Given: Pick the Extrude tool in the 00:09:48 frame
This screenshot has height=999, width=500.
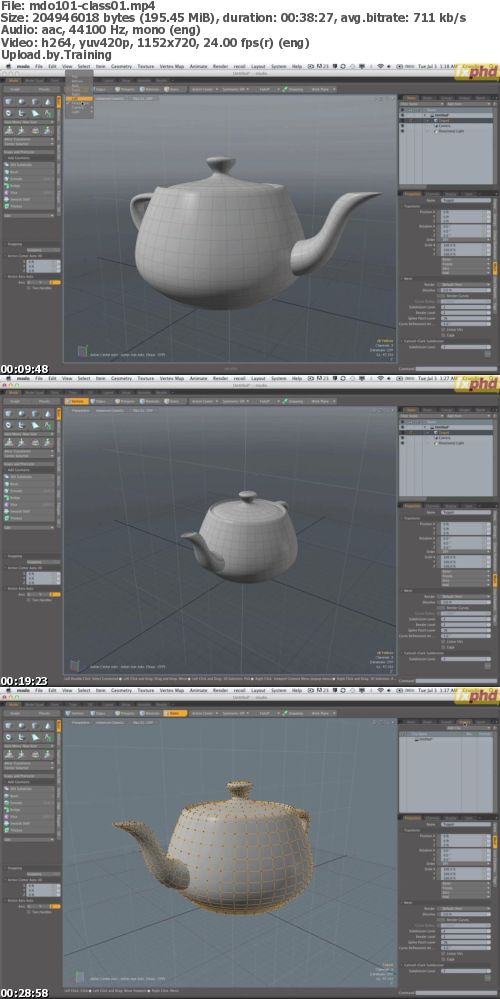Looking at the screenshot, I should coord(29,178).
